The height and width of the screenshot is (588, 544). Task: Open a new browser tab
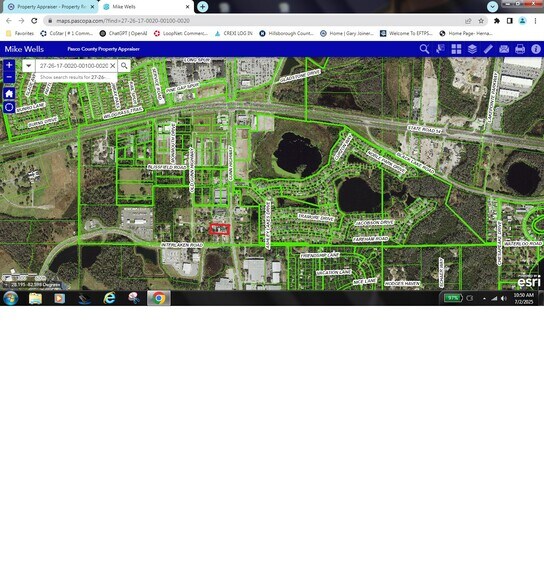202,7
